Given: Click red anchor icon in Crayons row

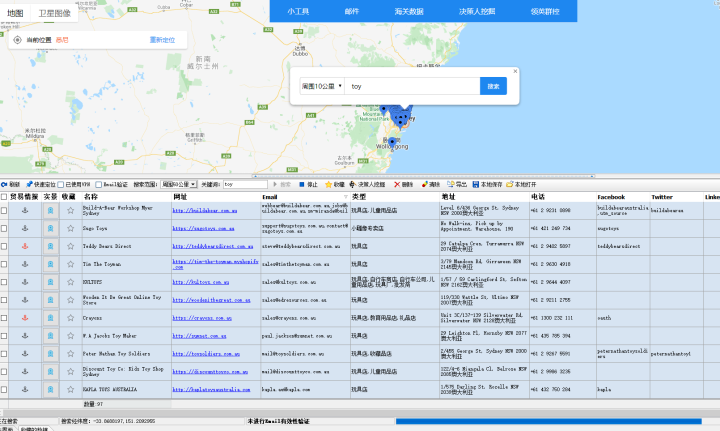Looking at the screenshot, I should (x=25, y=318).
